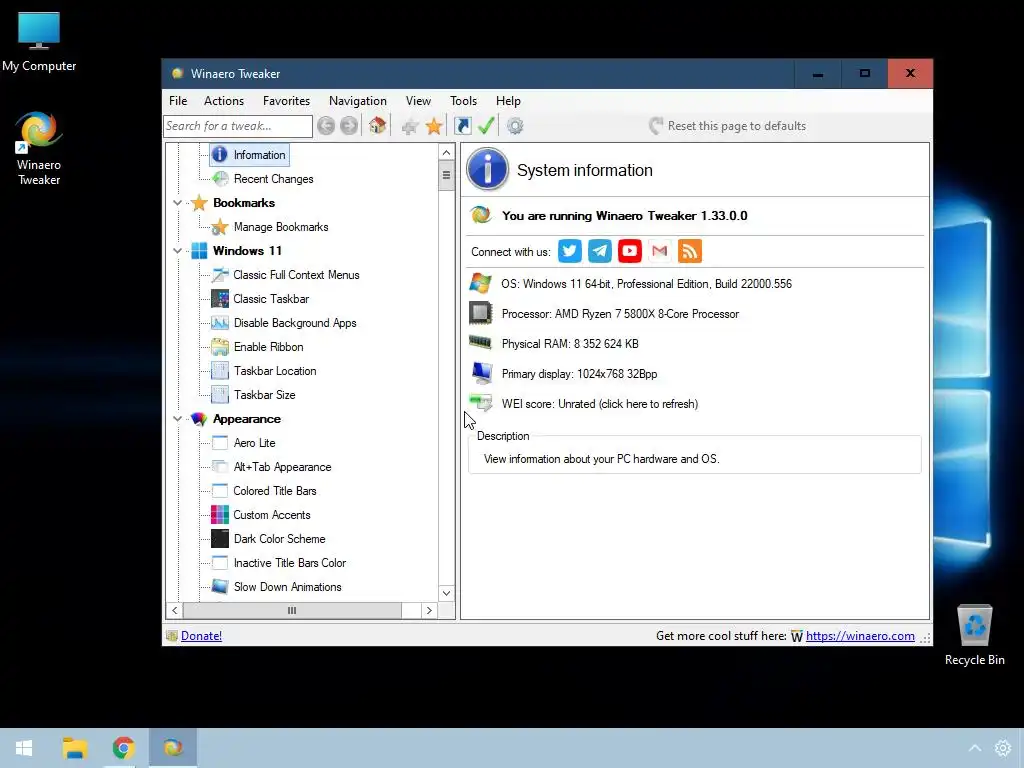Click the horizontal scrollbar right arrow
Image resolution: width=1024 pixels, height=768 pixels.
pyautogui.click(x=428, y=610)
